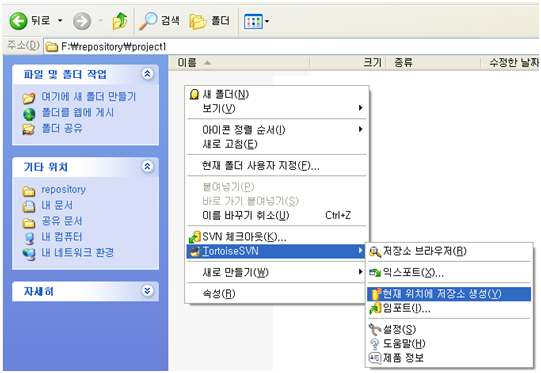This screenshot has height=373, width=541.
Task: Select 임포트(I)... in TortoiseSVN submenu
Action: click(449, 308)
